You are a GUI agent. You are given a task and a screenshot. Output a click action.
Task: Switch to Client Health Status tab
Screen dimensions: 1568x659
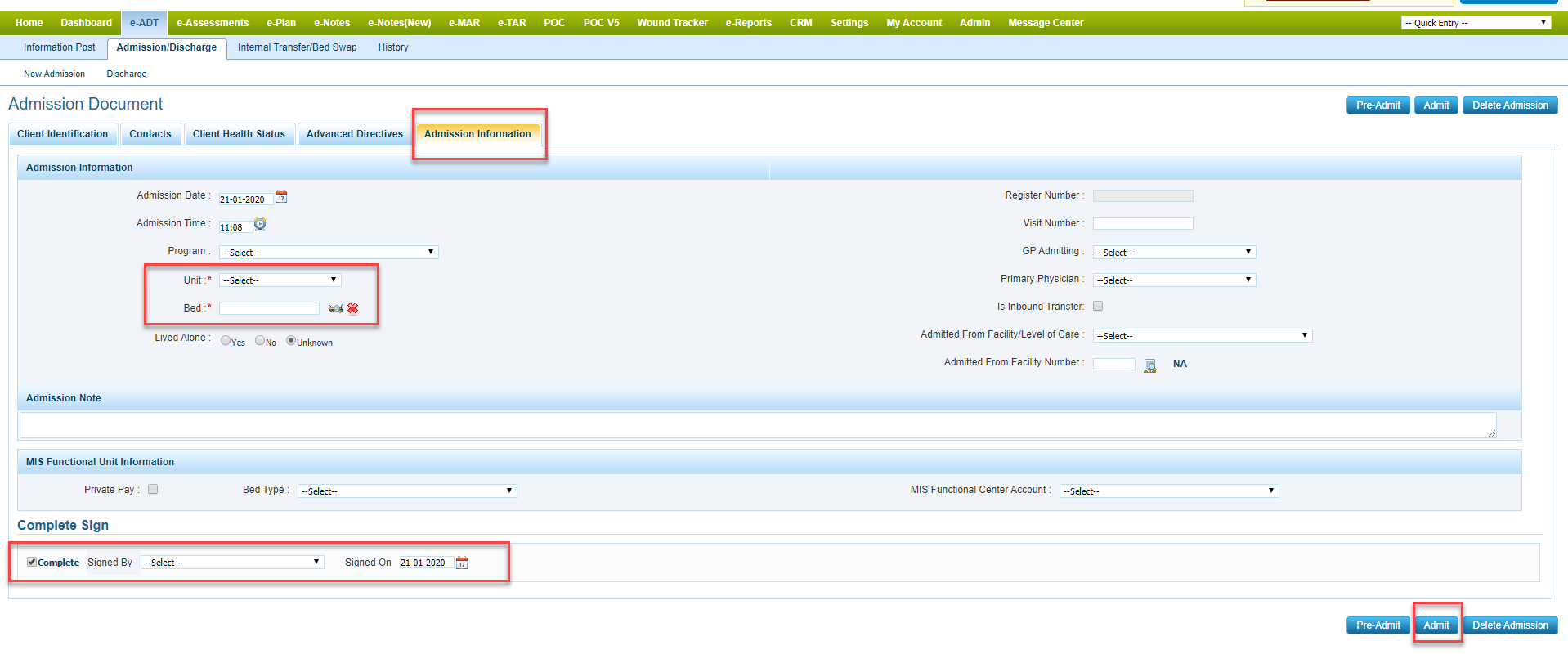coord(239,134)
